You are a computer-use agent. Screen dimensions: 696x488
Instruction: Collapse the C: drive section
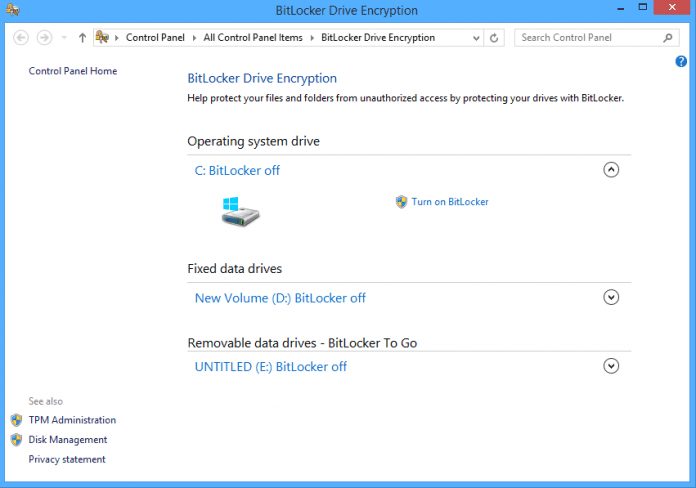pyautogui.click(x=611, y=170)
